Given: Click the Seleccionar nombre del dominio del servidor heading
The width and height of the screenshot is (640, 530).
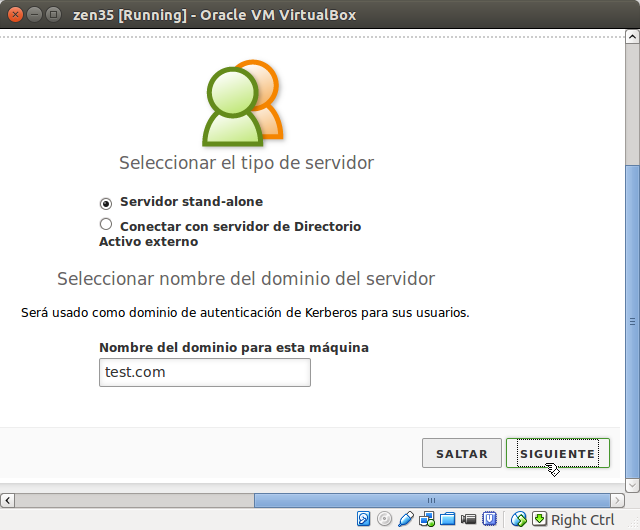Looking at the screenshot, I should 246,278.
